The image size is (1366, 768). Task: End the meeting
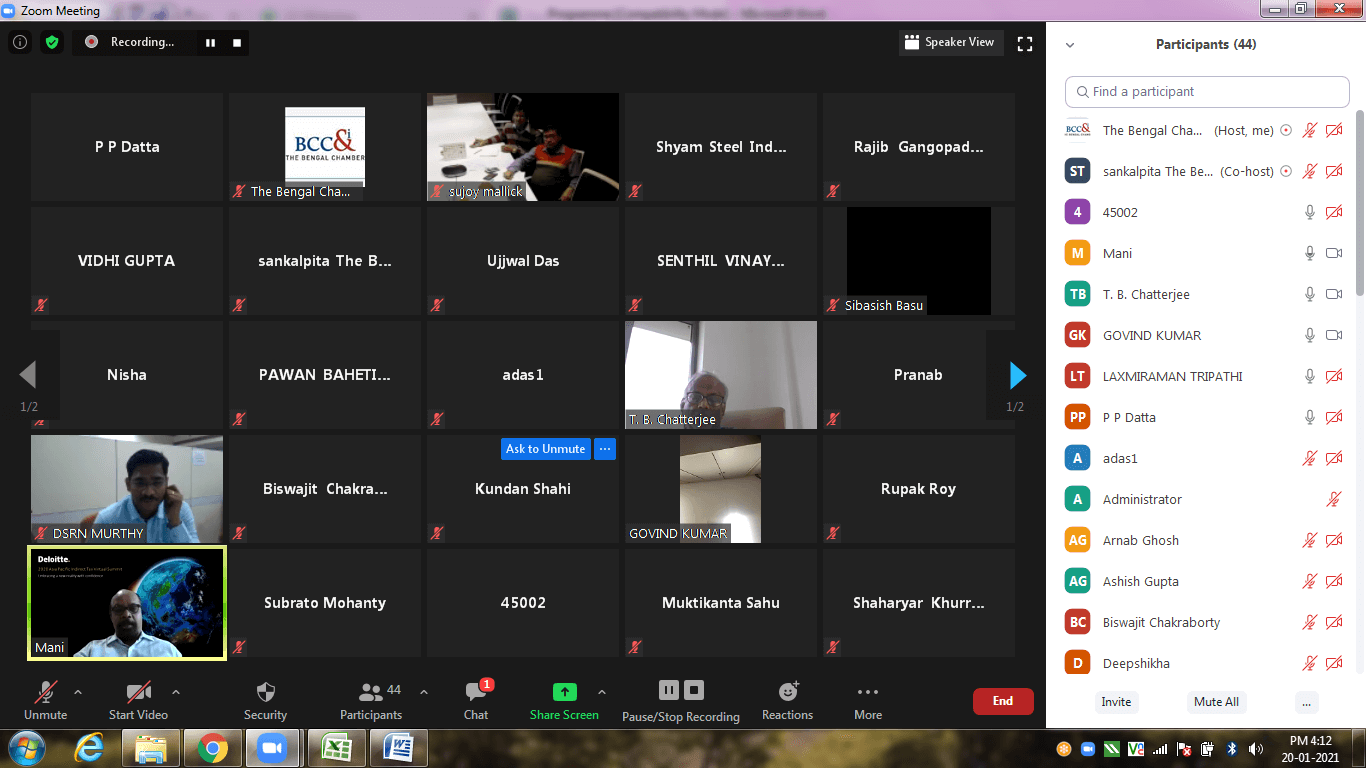(1003, 701)
